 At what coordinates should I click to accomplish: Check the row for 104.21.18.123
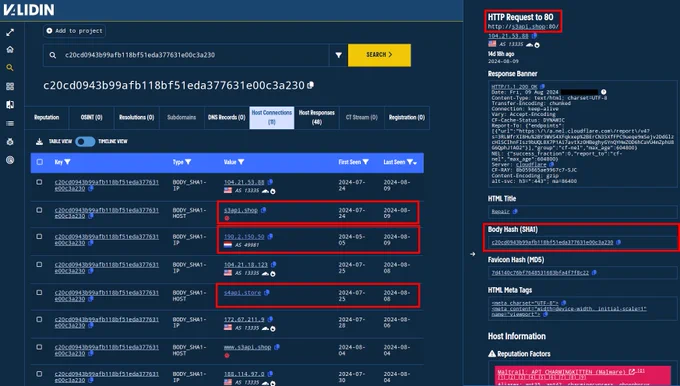click(x=39, y=265)
